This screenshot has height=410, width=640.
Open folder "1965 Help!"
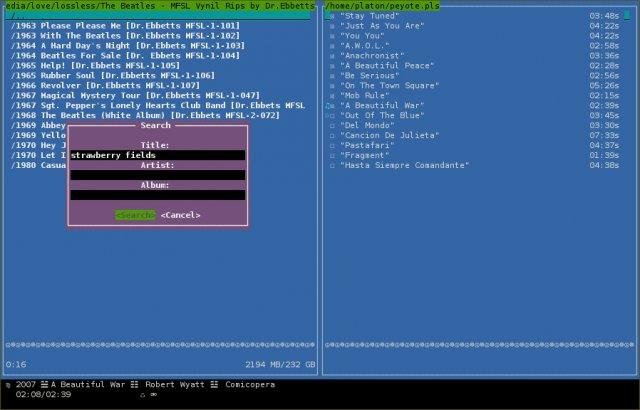point(95,66)
